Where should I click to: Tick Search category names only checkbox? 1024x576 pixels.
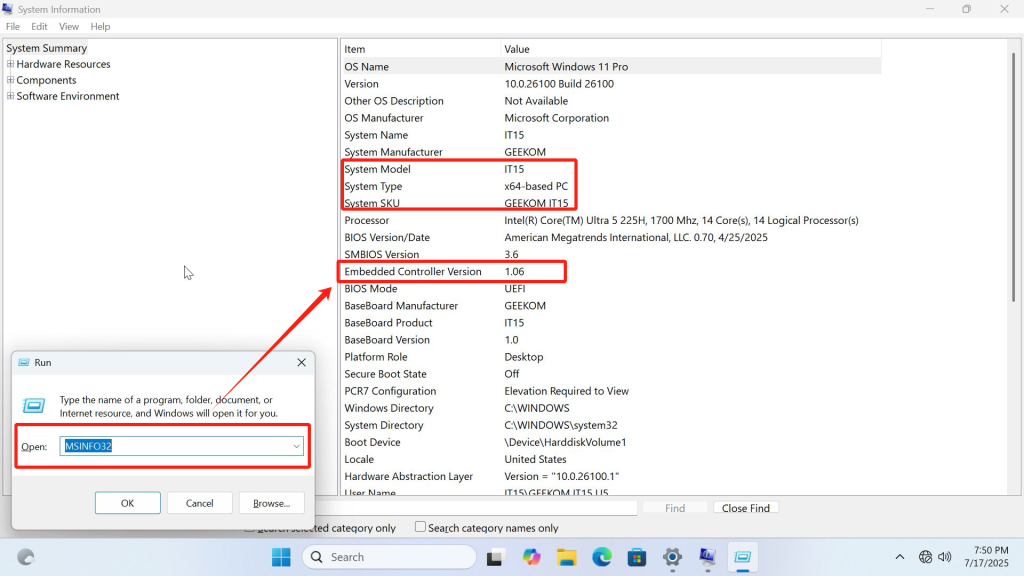[421, 527]
